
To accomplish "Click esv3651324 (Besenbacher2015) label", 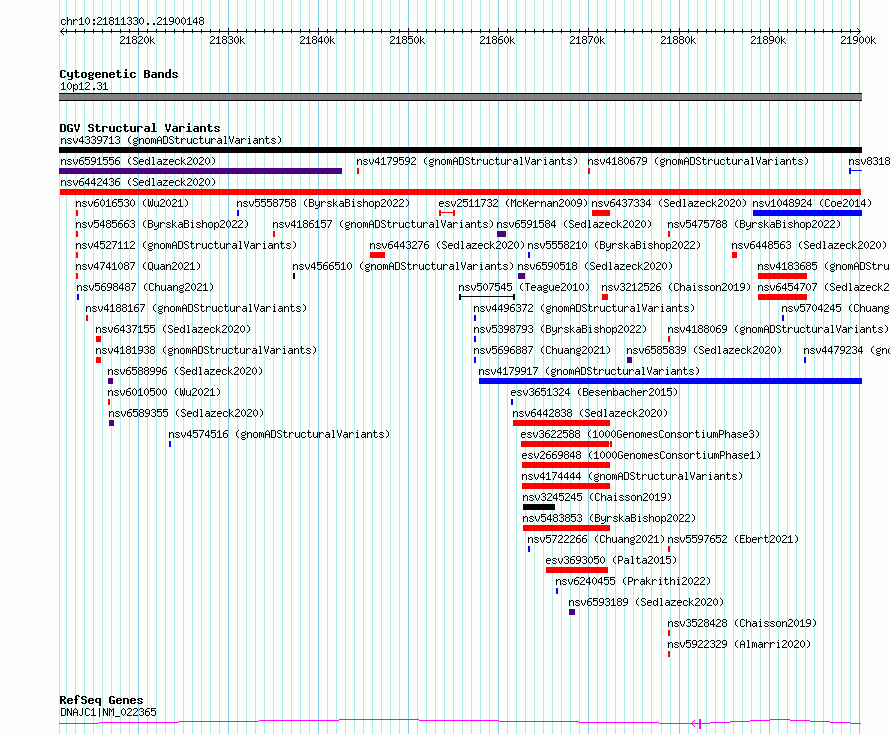I will pyautogui.click(x=594, y=392).
